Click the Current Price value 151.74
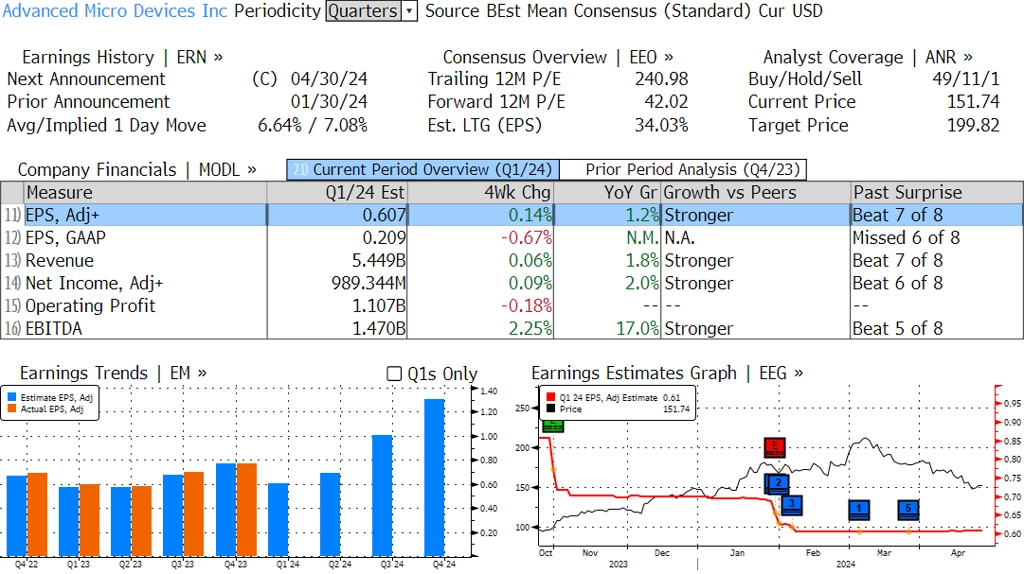This screenshot has height=574, width=1024. click(x=973, y=102)
